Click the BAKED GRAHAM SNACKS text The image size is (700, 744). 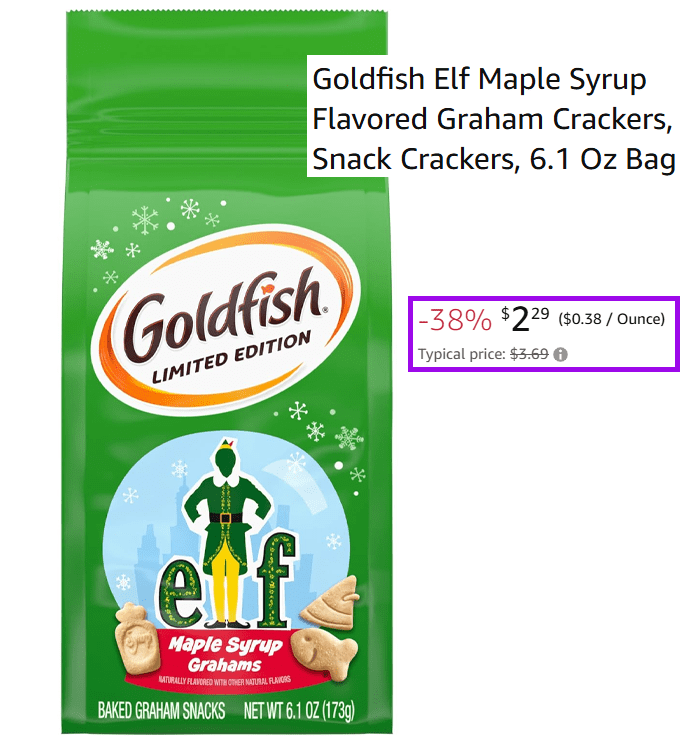161,711
